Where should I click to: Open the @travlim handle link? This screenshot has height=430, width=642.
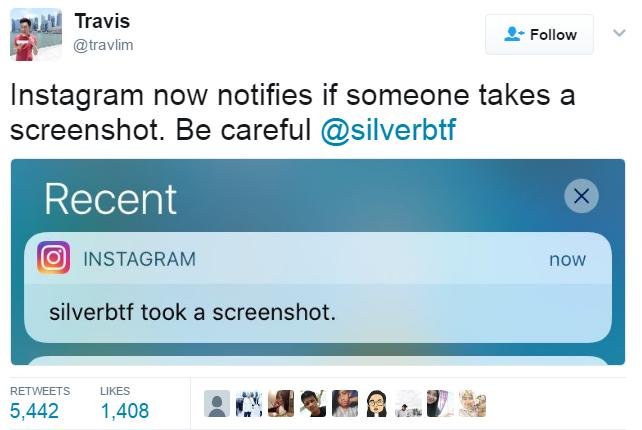[x=103, y=45]
